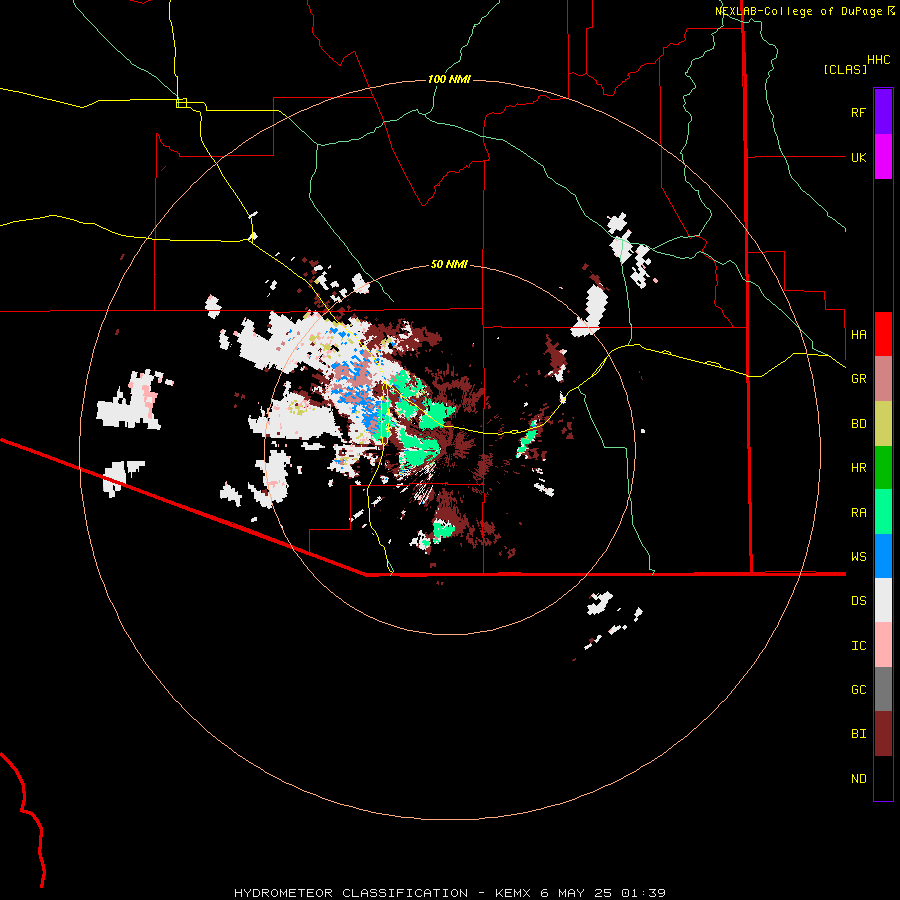
Task: Click the GC gray legend swatch
Action: point(883,689)
